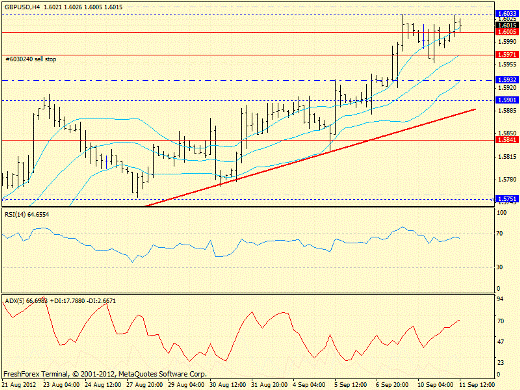
Task: Select the 4 Sep 04:00 time label
Action: tap(309, 385)
